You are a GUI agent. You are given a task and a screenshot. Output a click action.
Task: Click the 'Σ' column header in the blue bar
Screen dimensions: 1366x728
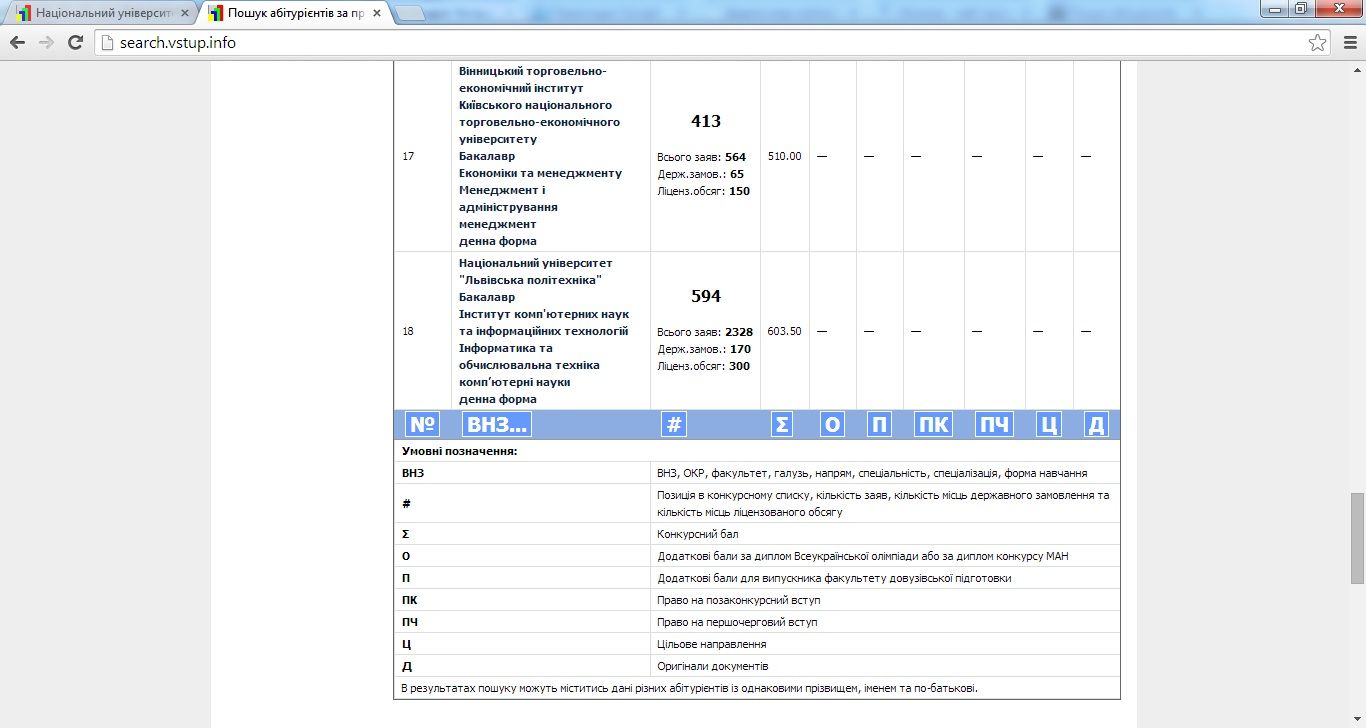pos(782,425)
